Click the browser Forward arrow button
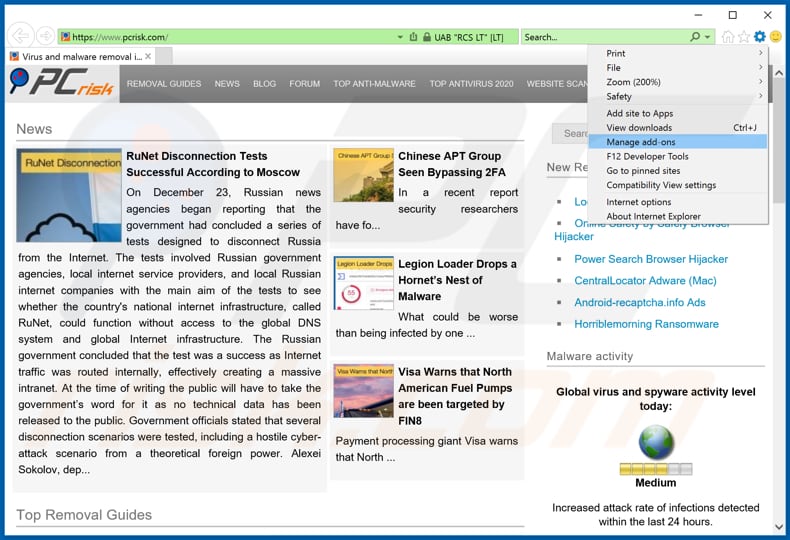This screenshot has width=790, height=540. (x=45, y=37)
